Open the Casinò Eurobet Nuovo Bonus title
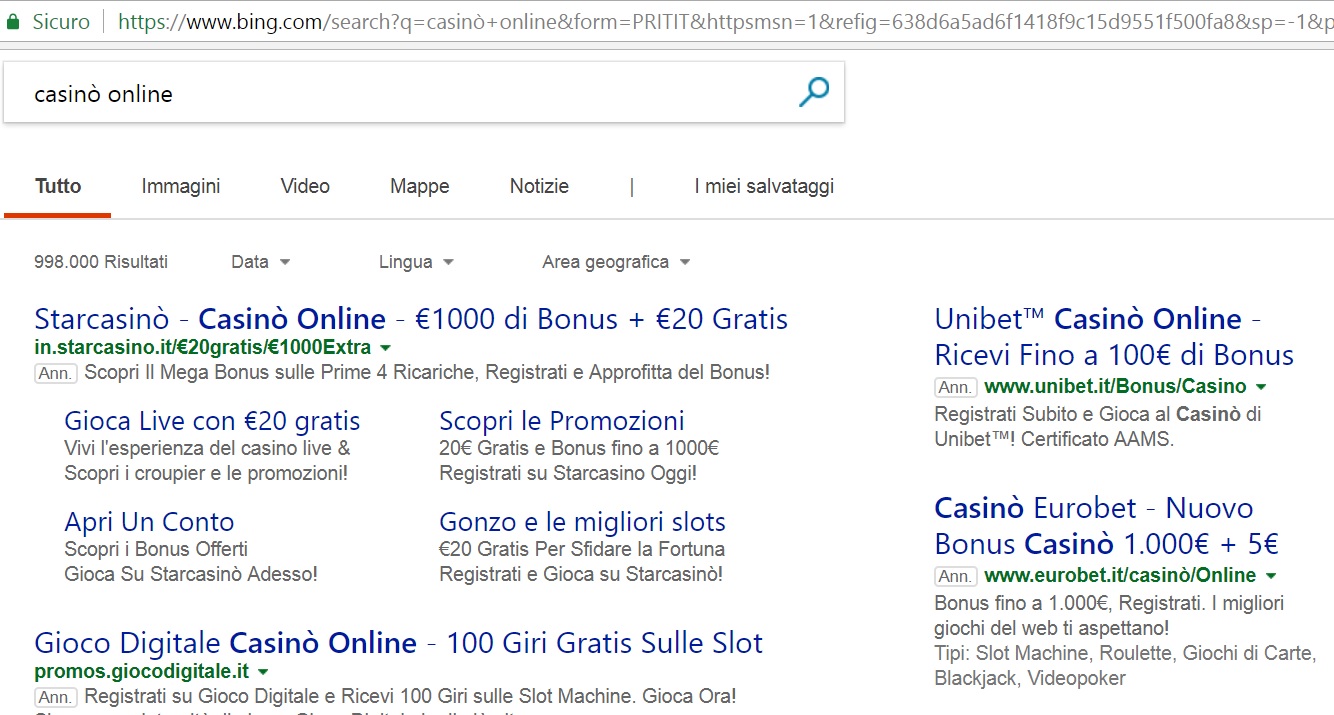The image size is (1334, 715). (x=1106, y=526)
